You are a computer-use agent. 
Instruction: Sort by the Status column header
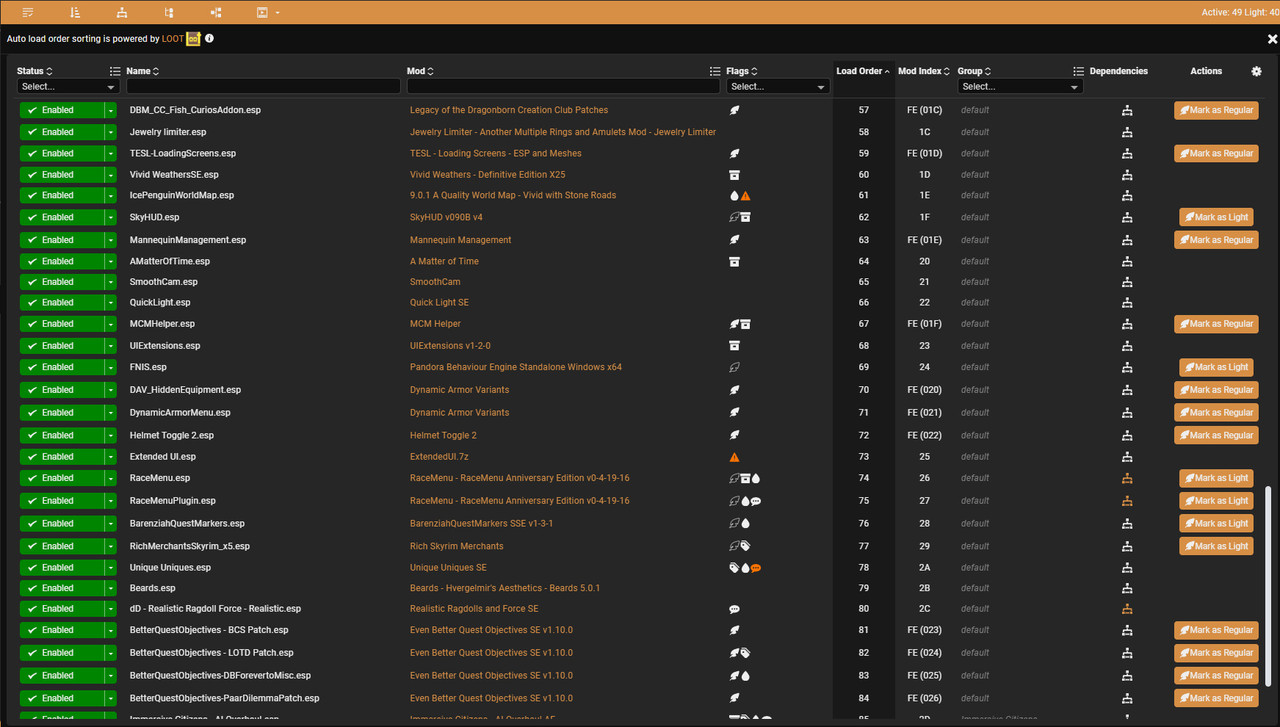pyautogui.click(x=35, y=71)
